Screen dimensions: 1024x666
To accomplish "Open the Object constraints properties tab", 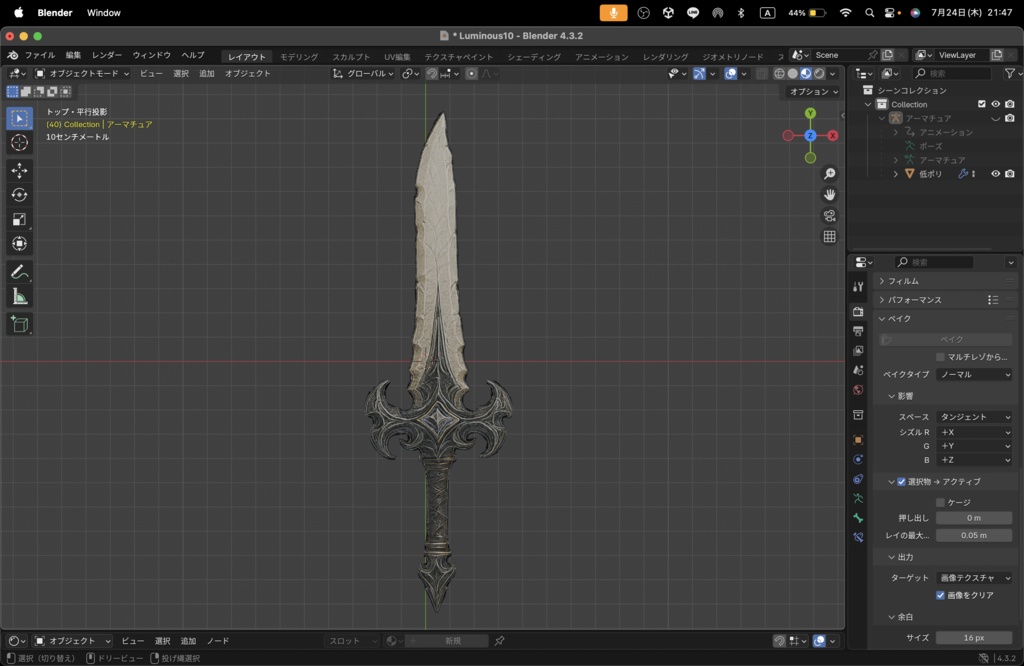I will (x=860, y=479).
